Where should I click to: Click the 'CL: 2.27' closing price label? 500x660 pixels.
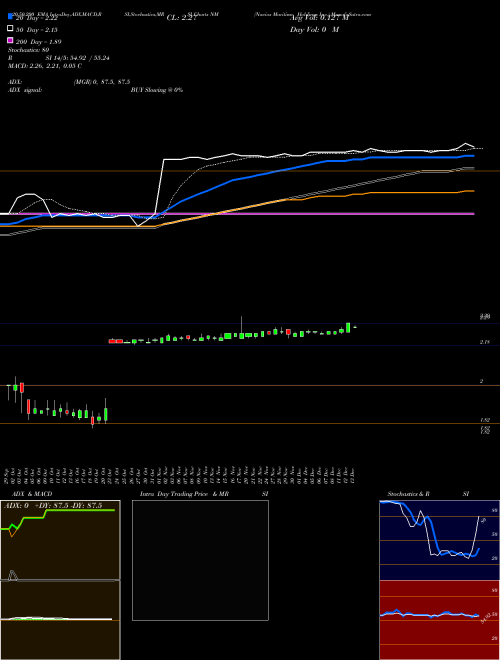pyautogui.click(x=181, y=18)
